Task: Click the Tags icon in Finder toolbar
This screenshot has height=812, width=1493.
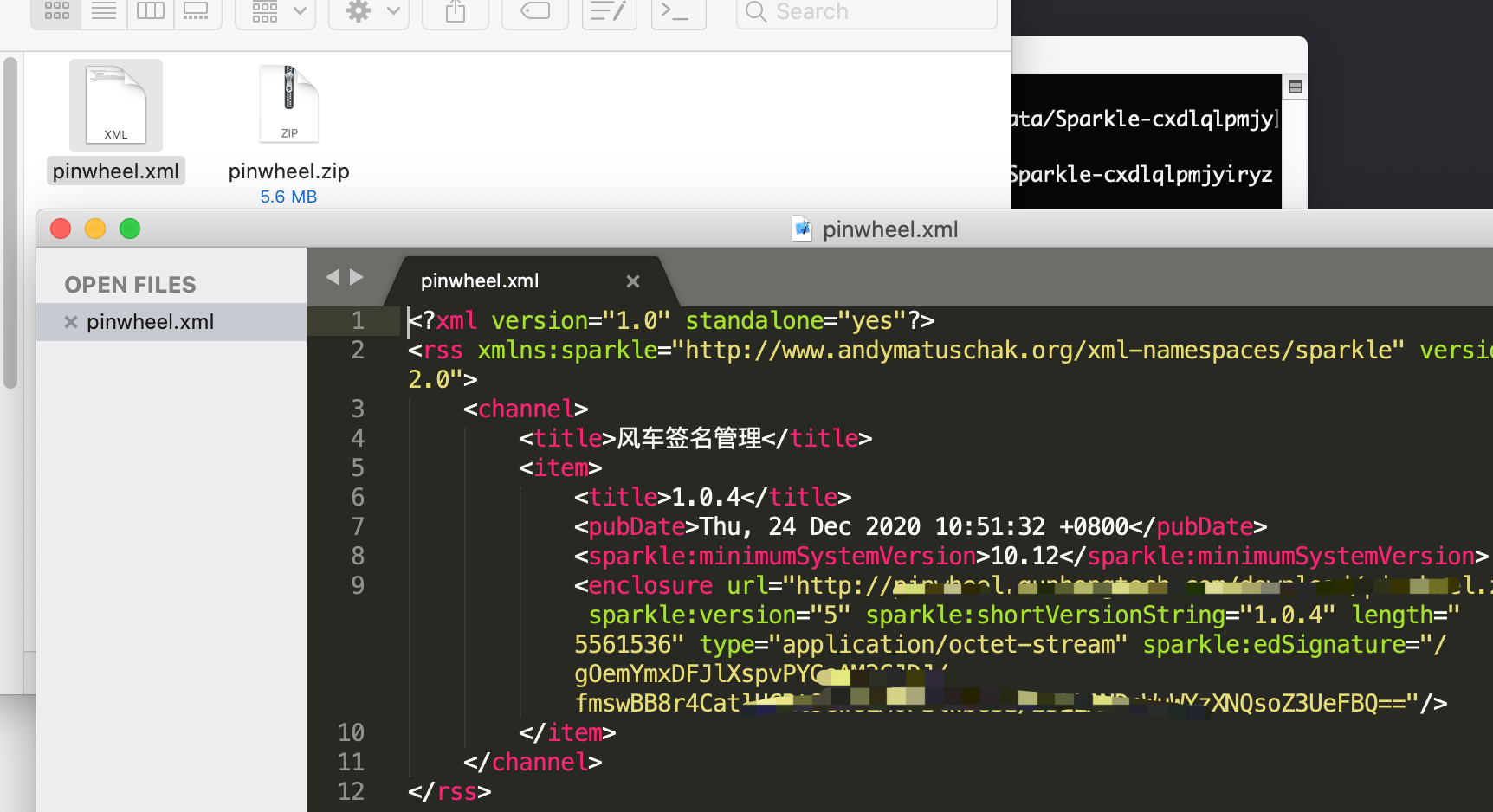Action: 534,11
